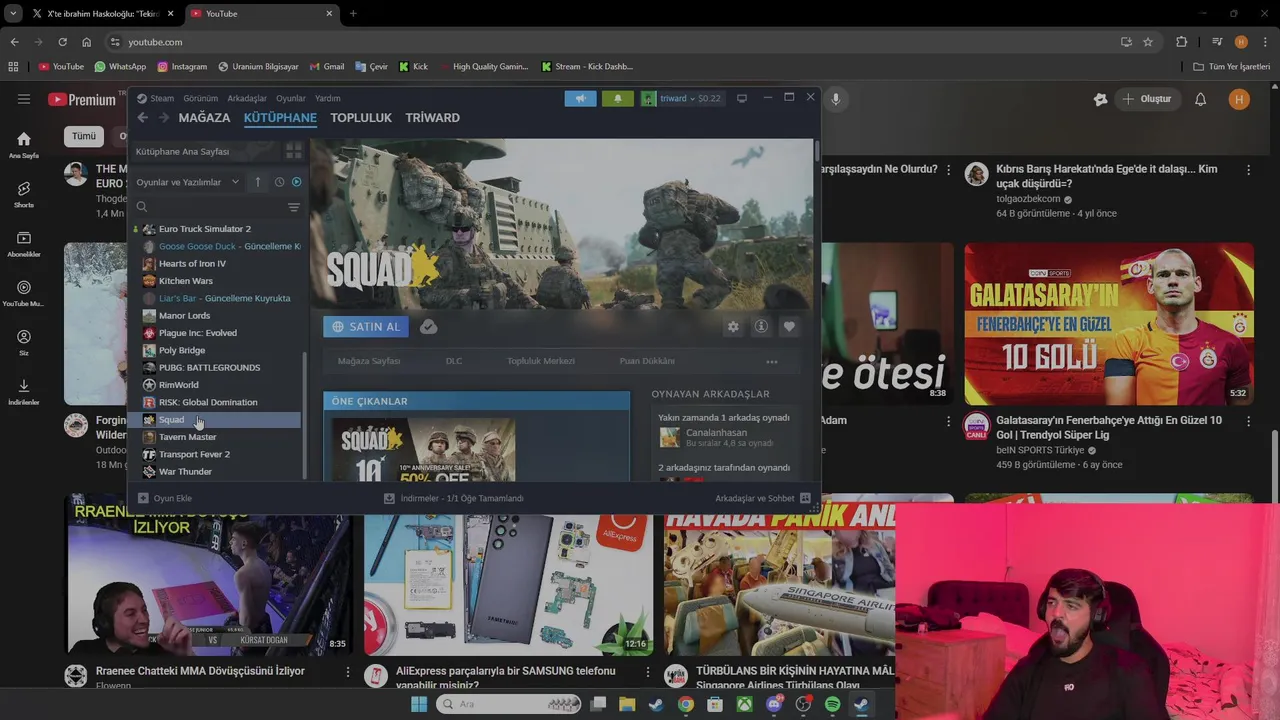Open Steam menu in Steam window
Screen dimensions: 1280x720
coord(156,98)
